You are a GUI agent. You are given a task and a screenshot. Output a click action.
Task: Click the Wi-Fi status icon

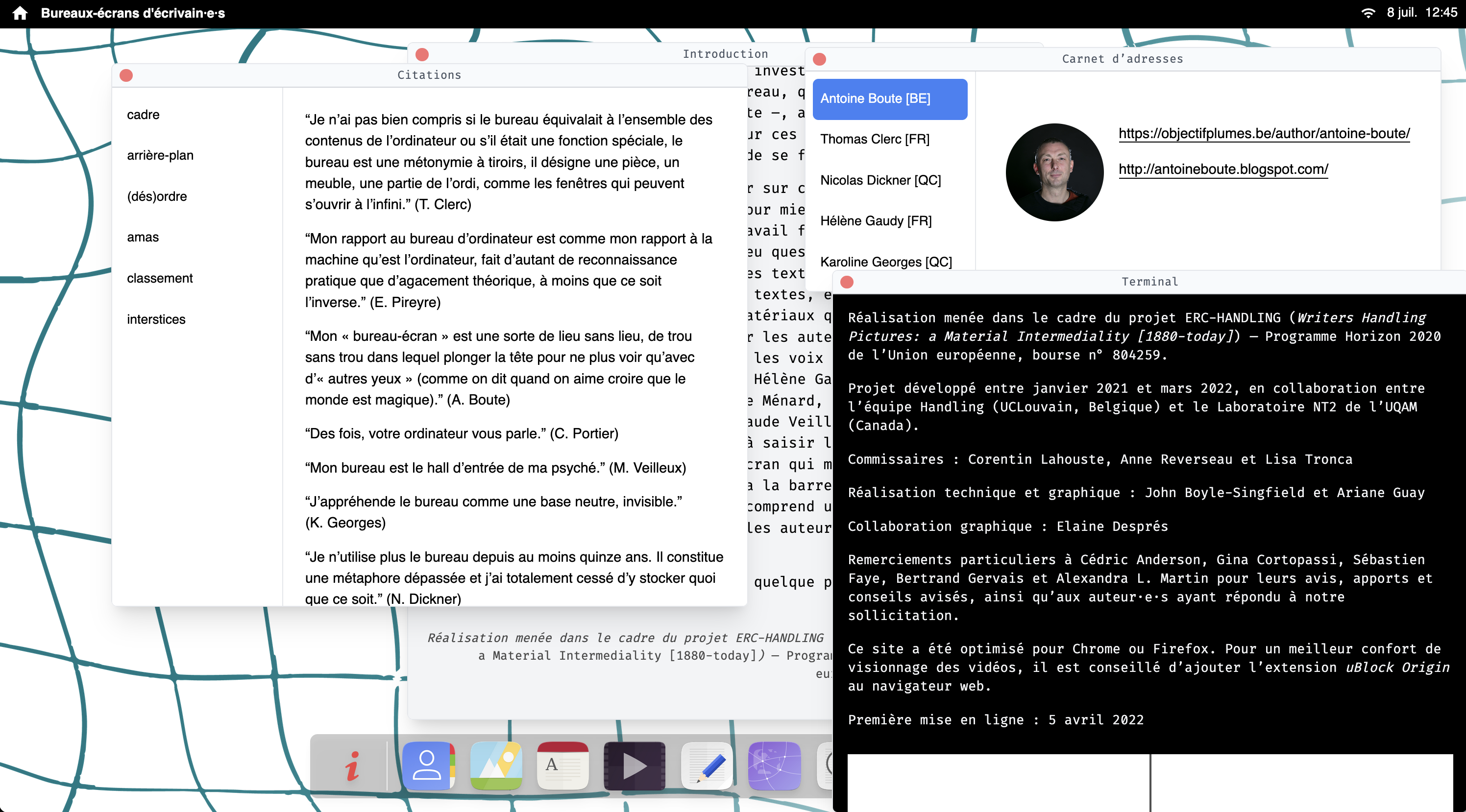[1368, 13]
